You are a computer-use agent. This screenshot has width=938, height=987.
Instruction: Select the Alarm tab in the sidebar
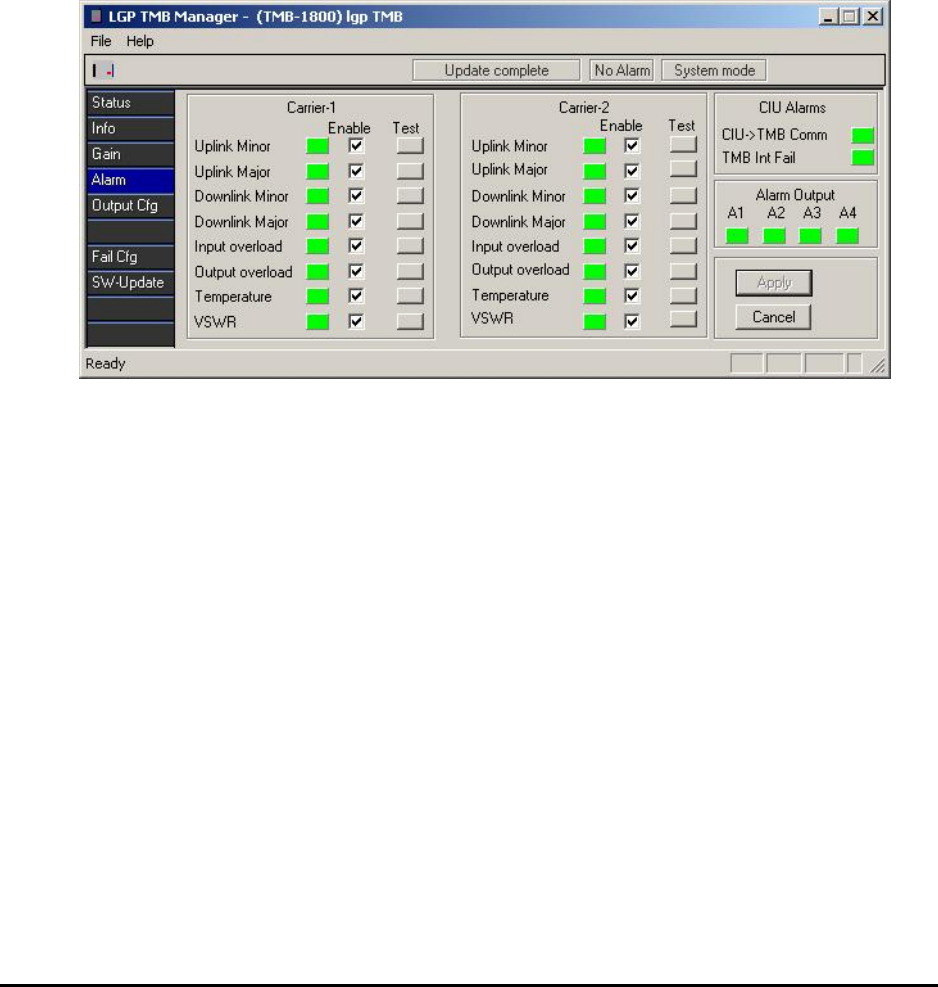(130, 180)
